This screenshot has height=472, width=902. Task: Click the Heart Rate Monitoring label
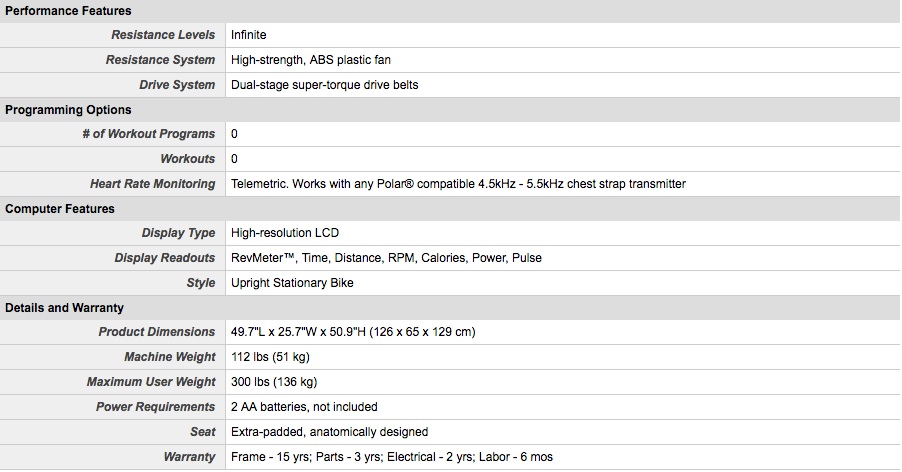152,184
